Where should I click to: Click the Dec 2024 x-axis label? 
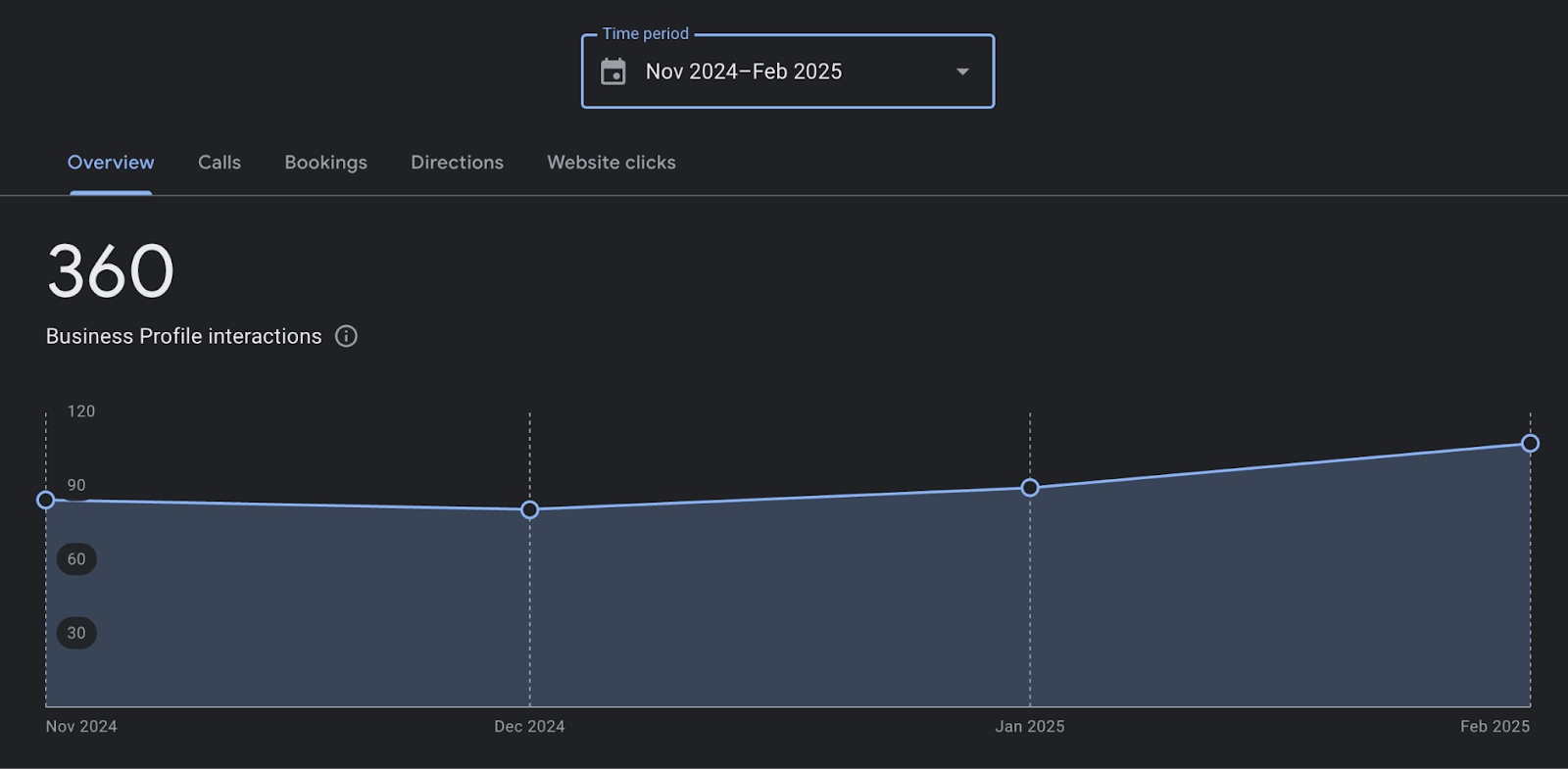click(529, 726)
